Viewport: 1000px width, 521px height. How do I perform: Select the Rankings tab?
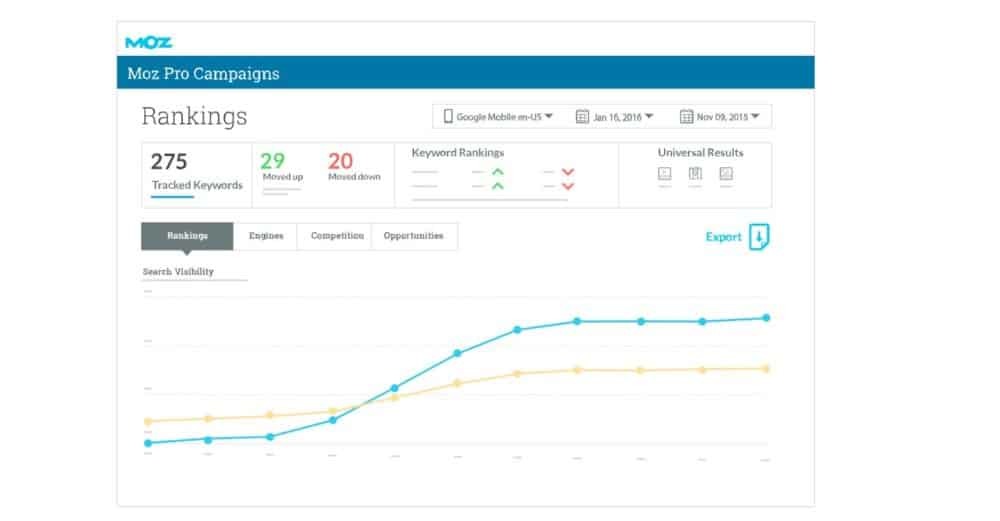click(x=187, y=236)
